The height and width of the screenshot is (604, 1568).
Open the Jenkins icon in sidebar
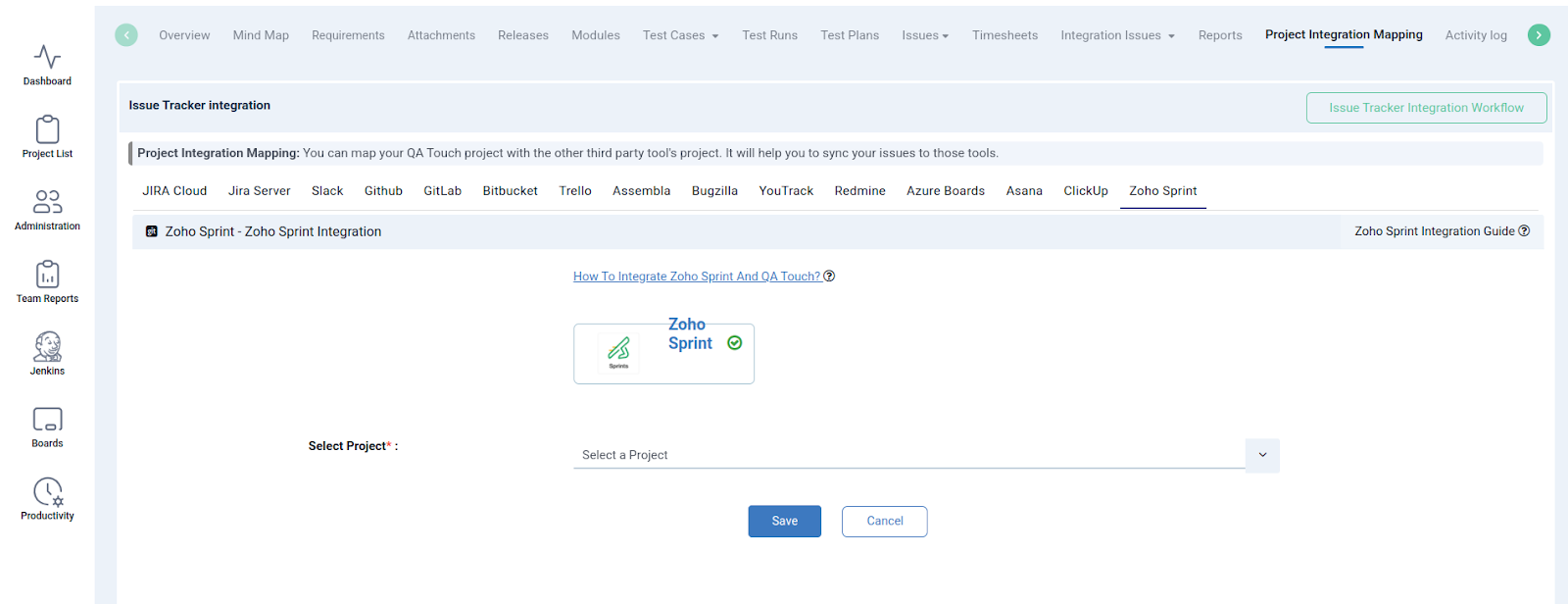click(47, 346)
